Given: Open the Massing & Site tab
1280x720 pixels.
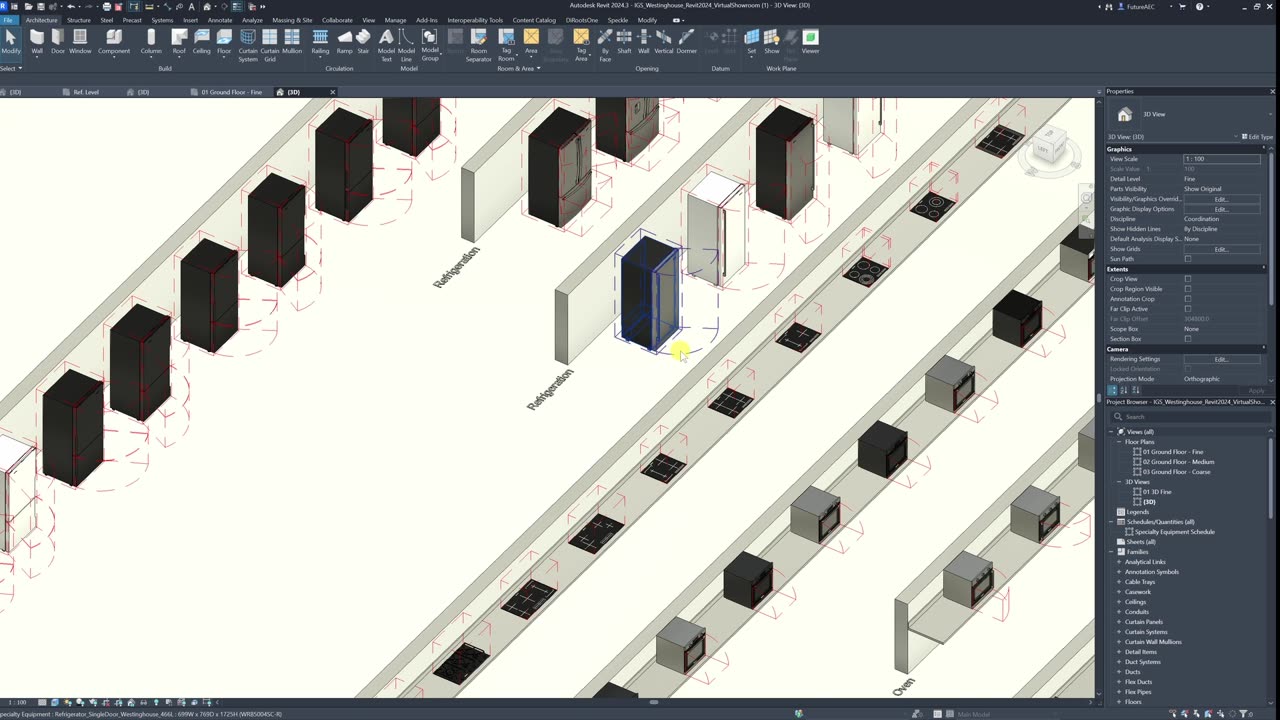Looking at the screenshot, I should click(292, 20).
